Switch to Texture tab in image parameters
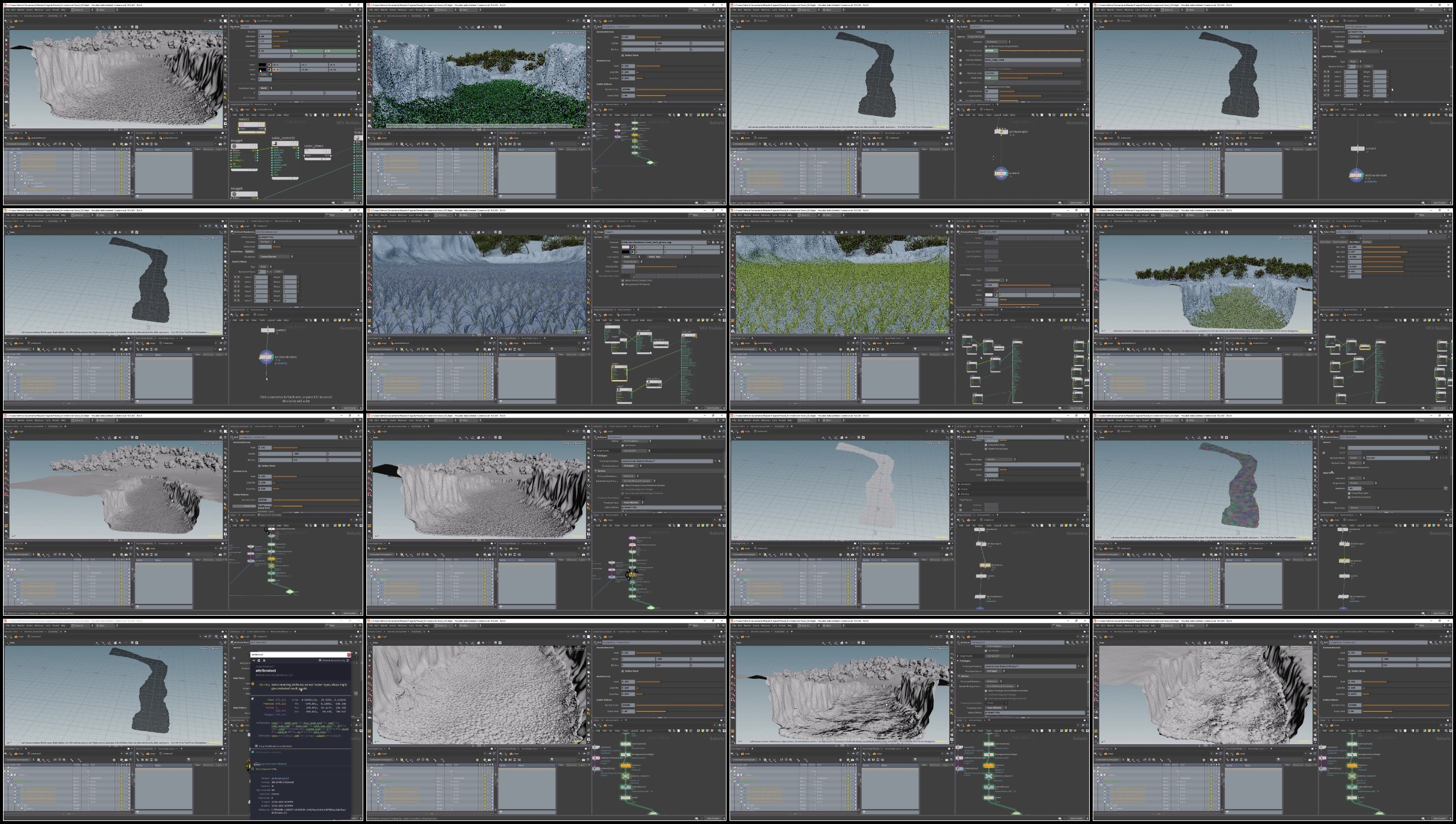1456x824 pixels. 598,237
